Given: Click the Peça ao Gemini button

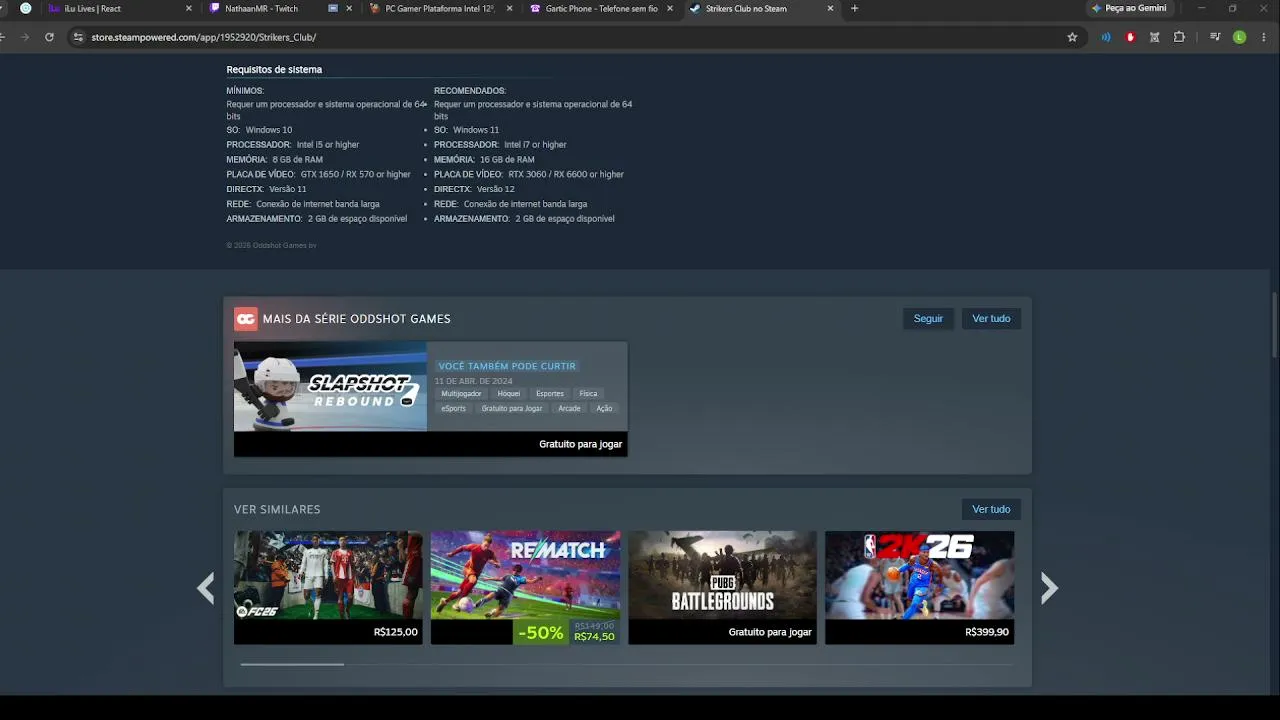Looking at the screenshot, I should (1129, 8).
